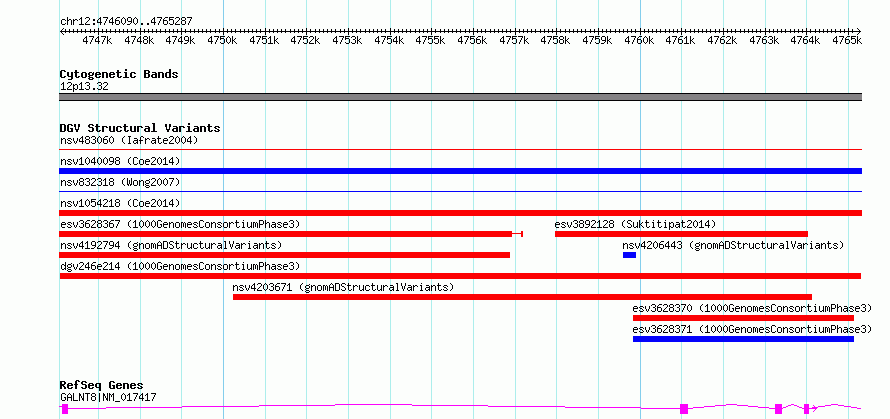Click the DGV Structural Variants track title

(x=140, y=128)
